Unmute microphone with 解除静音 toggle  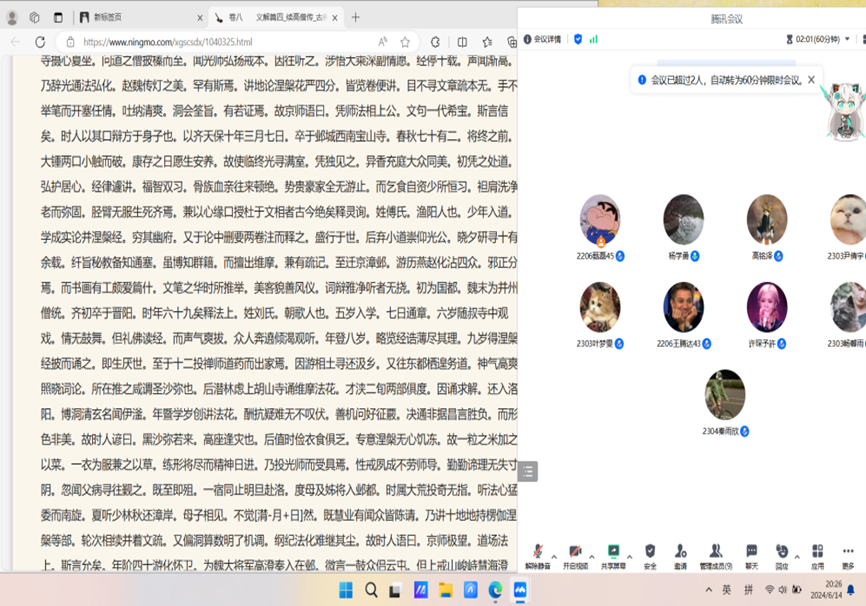click(x=537, y=552)
